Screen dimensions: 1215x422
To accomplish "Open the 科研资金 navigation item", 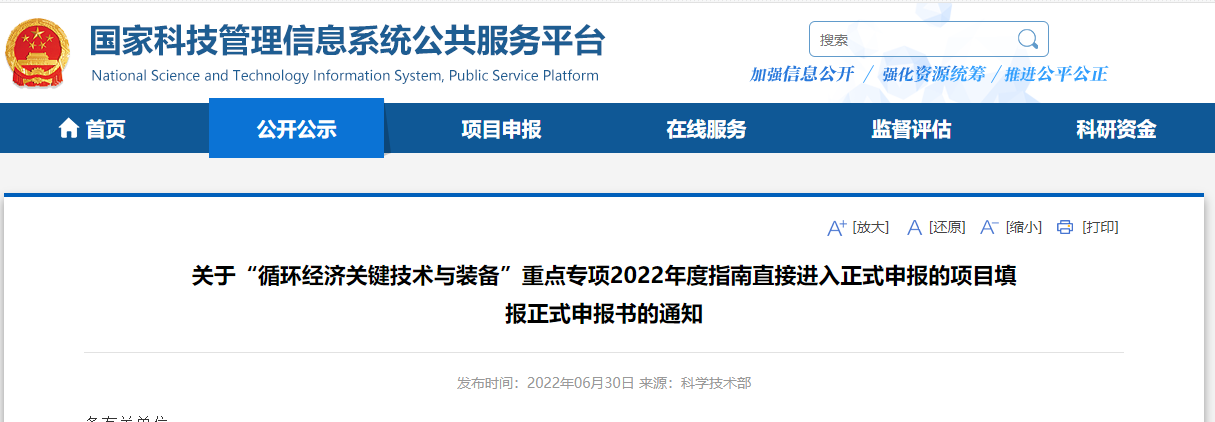I will click(1116, 129).
